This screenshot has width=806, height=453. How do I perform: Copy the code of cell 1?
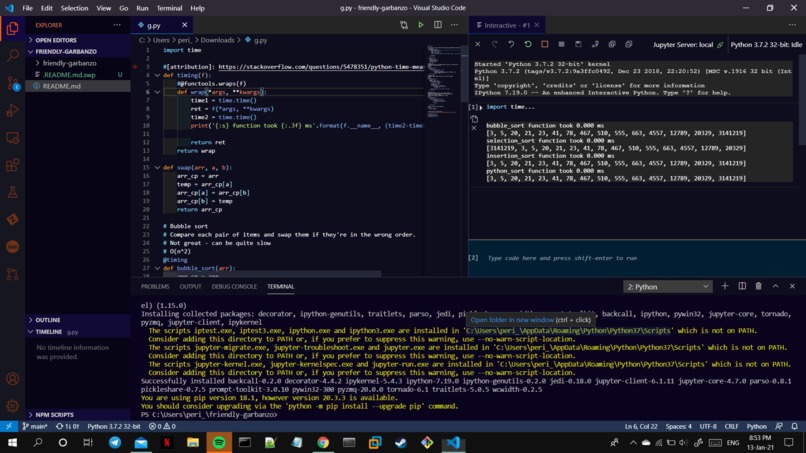coord(474,119)
